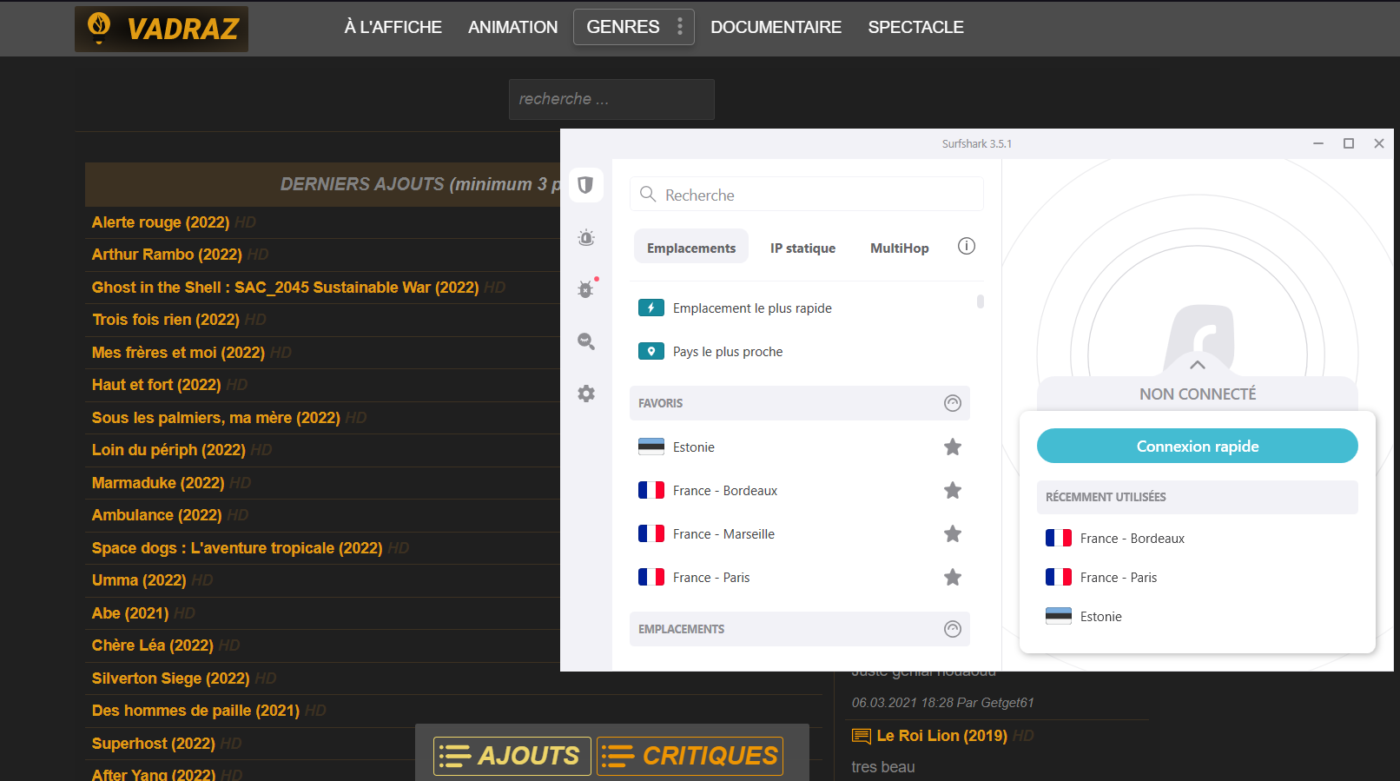
Task: Click the Estonie flag in favorites
Action: click(651, 447)
